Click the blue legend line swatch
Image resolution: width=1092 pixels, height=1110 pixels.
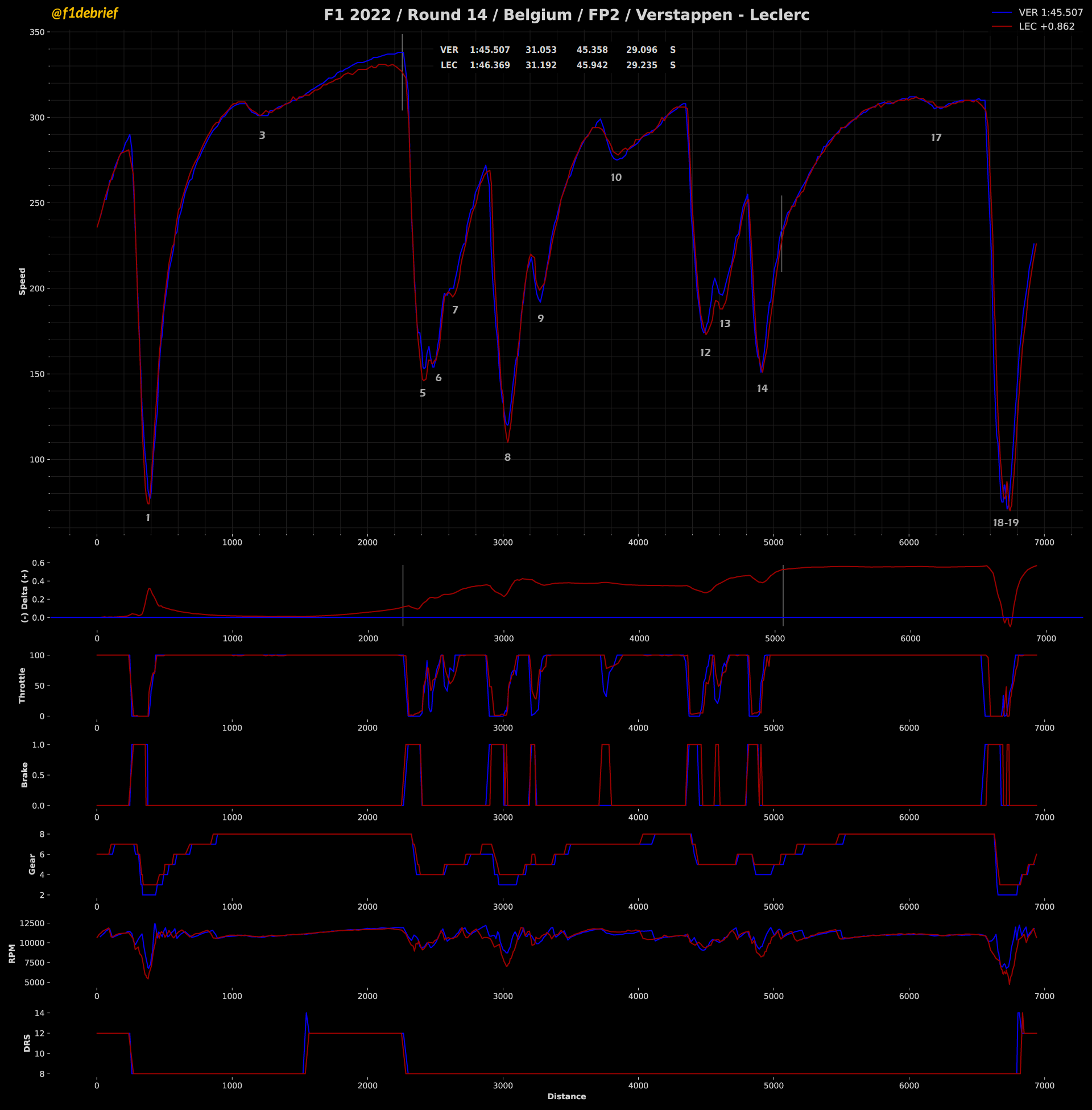coord(1002,13)
